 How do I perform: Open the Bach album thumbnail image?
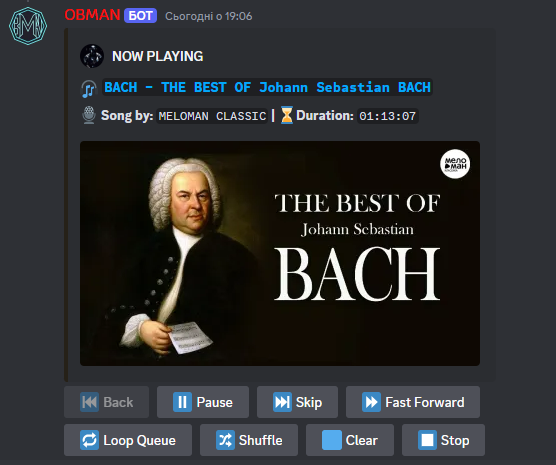(280, 253)
